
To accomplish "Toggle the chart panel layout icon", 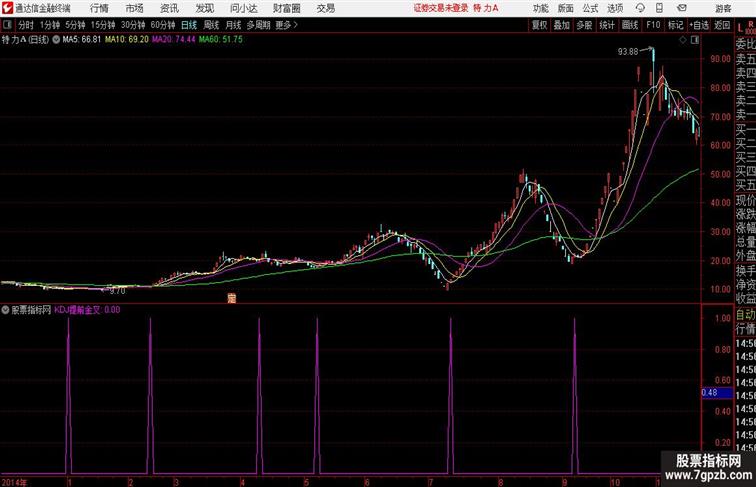I will (x=695, y=40).
